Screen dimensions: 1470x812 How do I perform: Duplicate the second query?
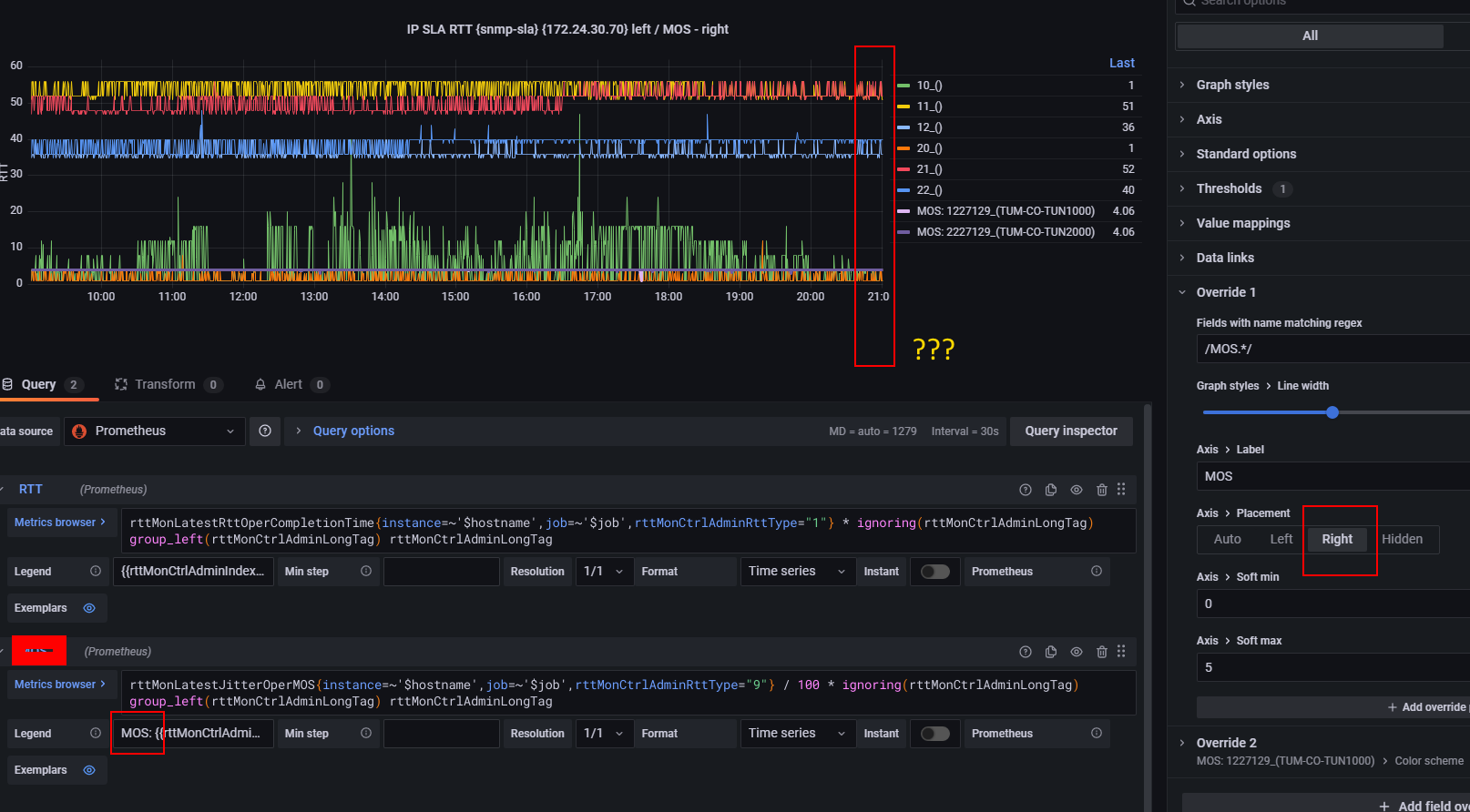pyautogui.click(x=1051, y=652)
